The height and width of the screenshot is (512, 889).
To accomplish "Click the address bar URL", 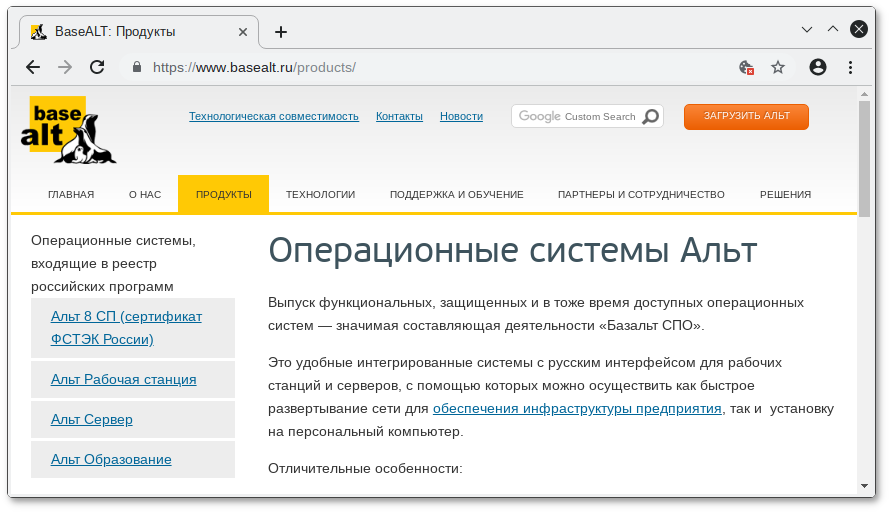I will point(255,67).
